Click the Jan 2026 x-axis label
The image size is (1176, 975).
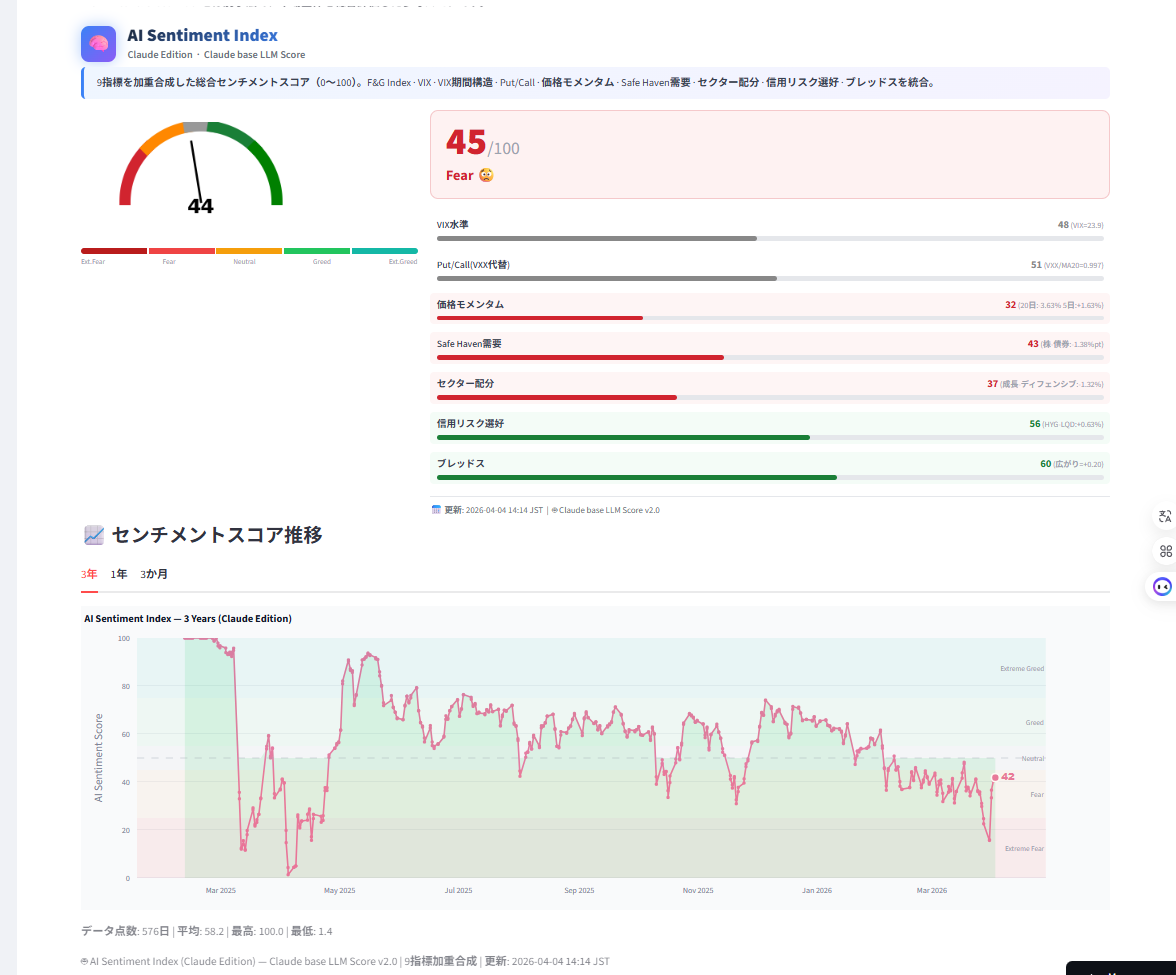(817, 891)
